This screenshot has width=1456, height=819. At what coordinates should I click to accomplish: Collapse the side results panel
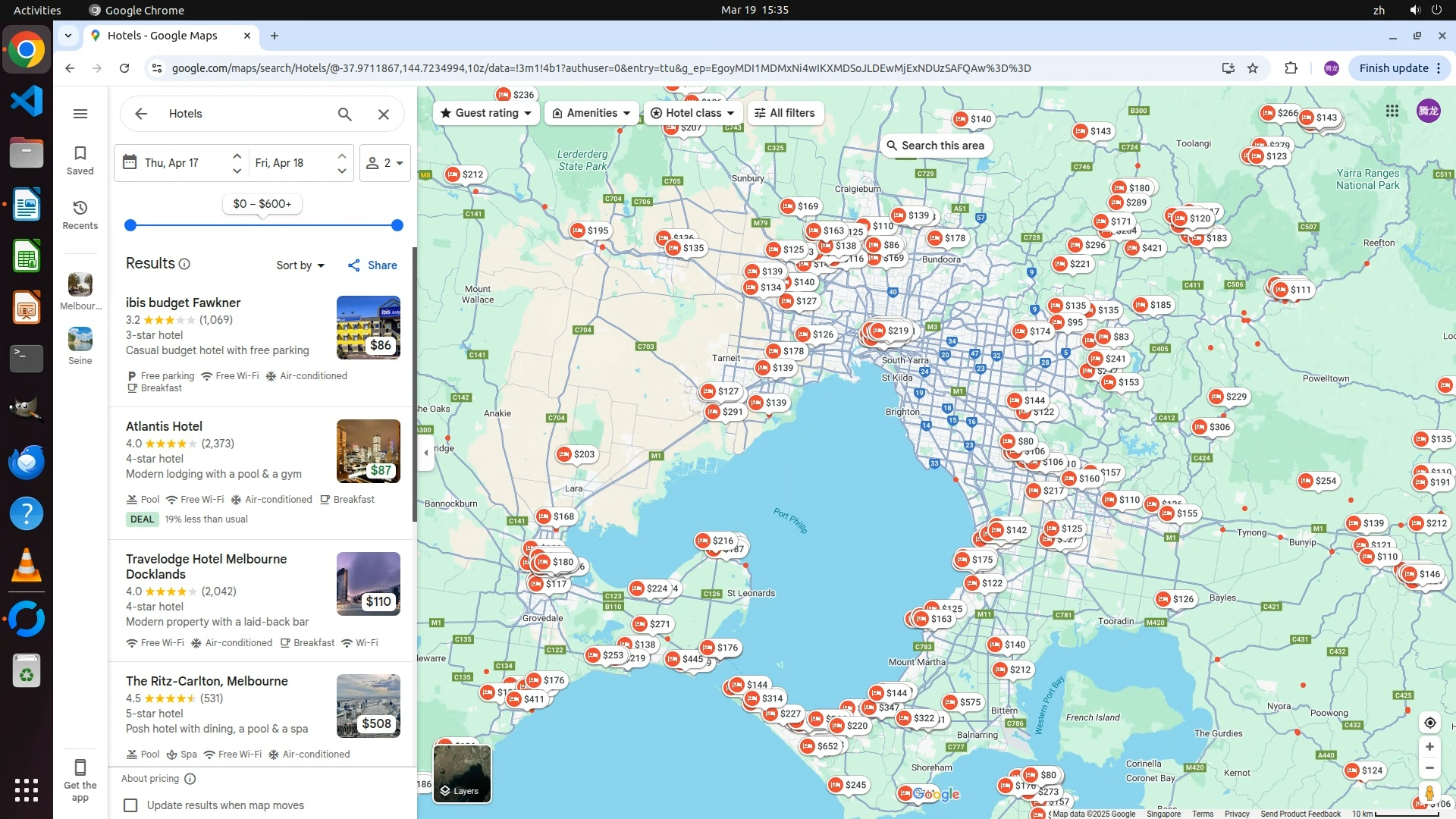pyautogui.click(x=425, y=453)
